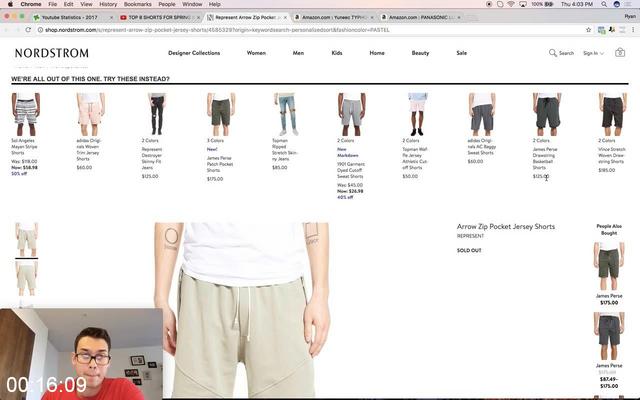Image resolution: width=640 pixels, height=400 pixels.
Task: Switch to the Youtube Statistics tab
Action: pyautogui.click(x=69, y=18)
